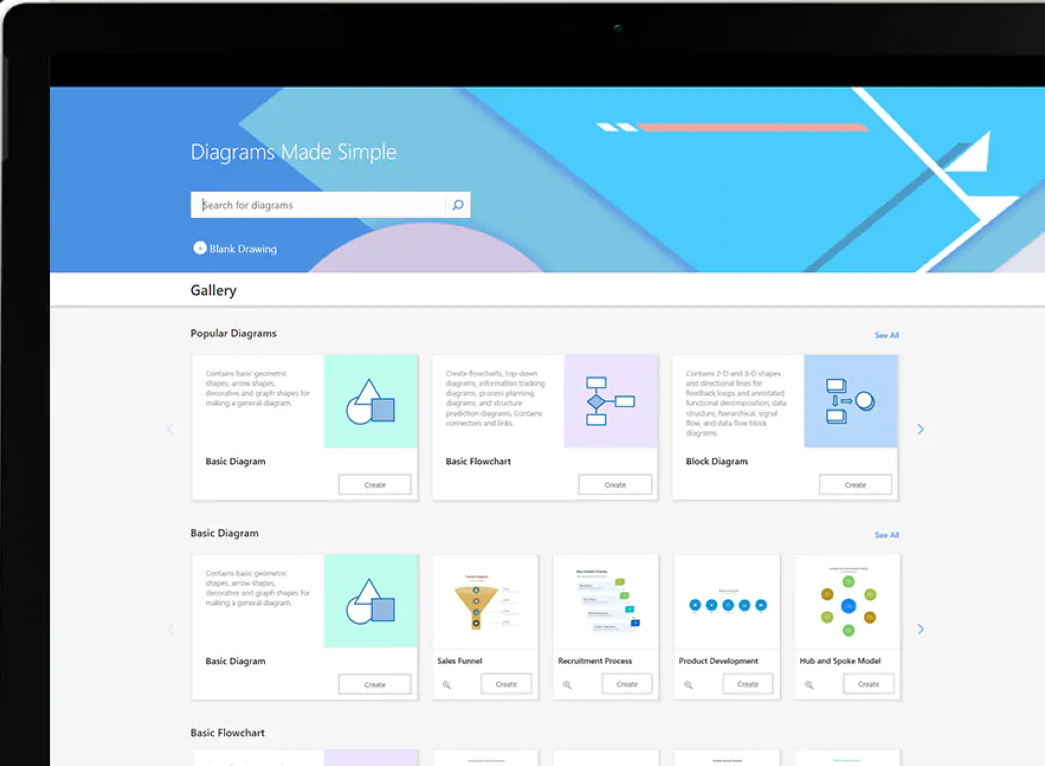Expand more templates with Basic Diagram right chevron
1045x766 pixels.
920,628
